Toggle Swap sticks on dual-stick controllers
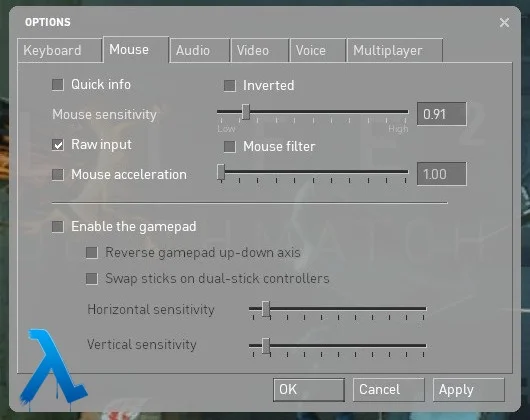Viewport: 530px width, 420px height. [92, 279]
